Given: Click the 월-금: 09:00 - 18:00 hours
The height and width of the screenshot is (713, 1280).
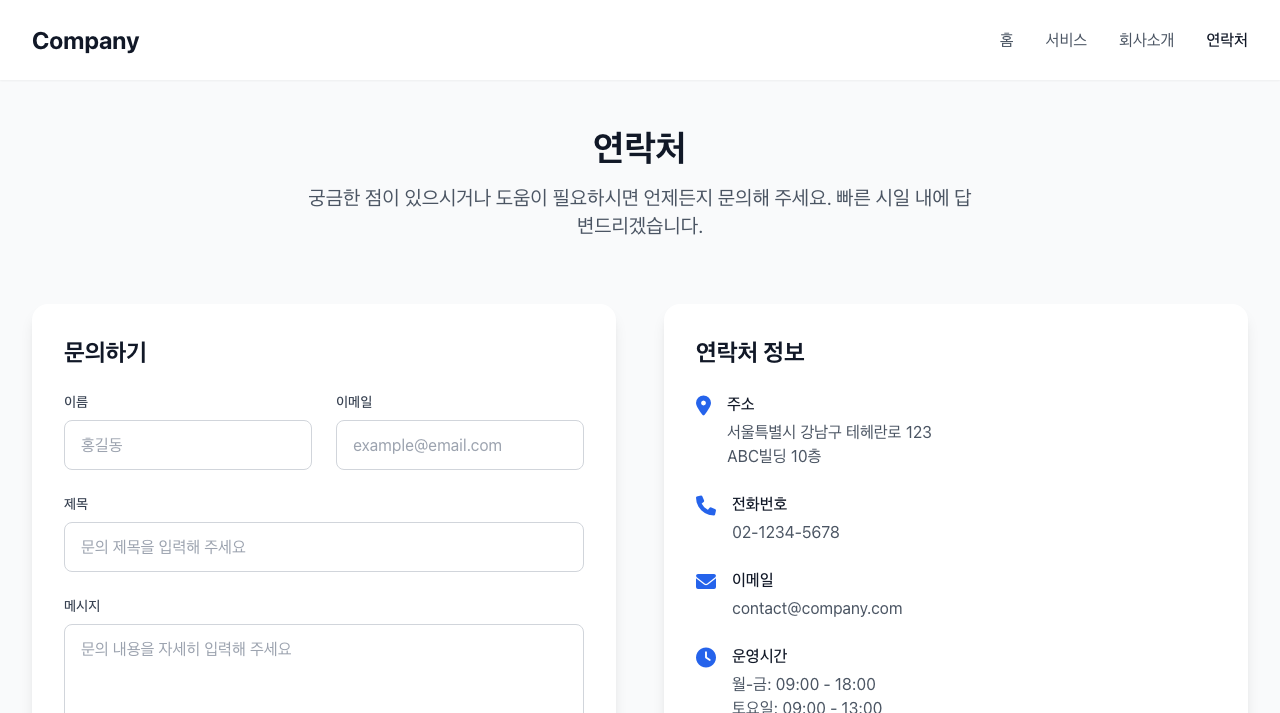Looking at the screenshot, I should click(x=804, y=684).
